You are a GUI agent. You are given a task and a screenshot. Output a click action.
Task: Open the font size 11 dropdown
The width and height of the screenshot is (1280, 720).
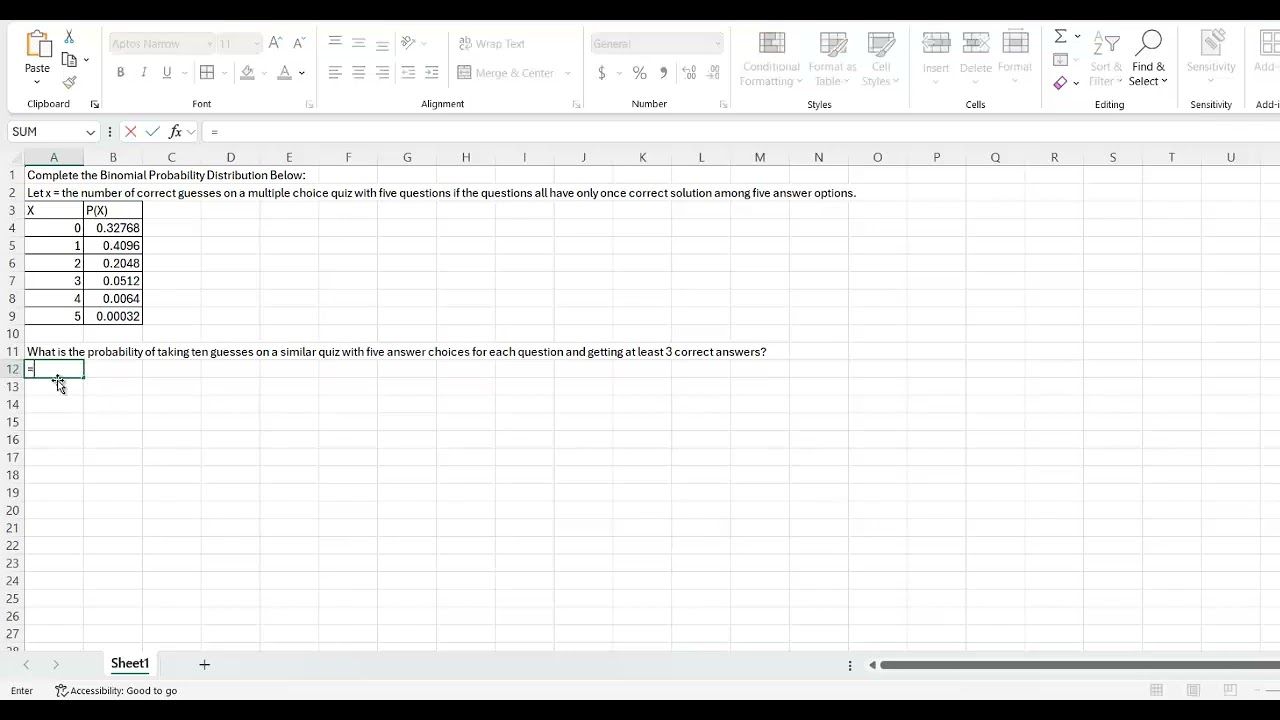[257, 44]
